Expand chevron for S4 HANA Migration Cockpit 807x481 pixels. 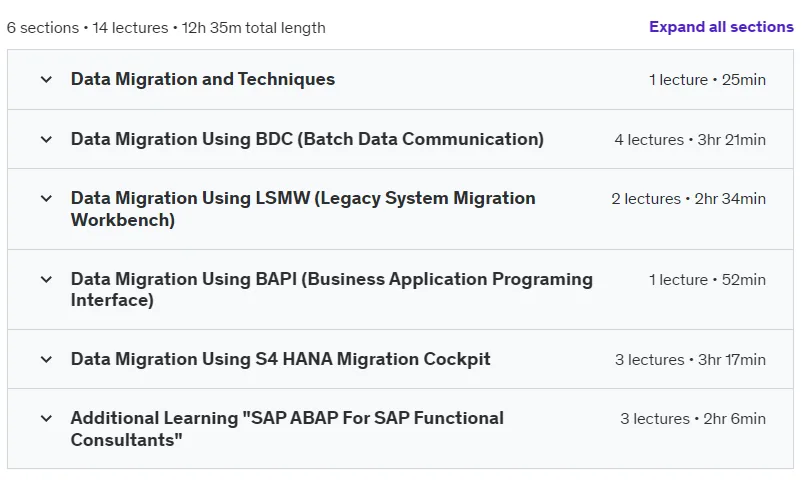(46, 359)
